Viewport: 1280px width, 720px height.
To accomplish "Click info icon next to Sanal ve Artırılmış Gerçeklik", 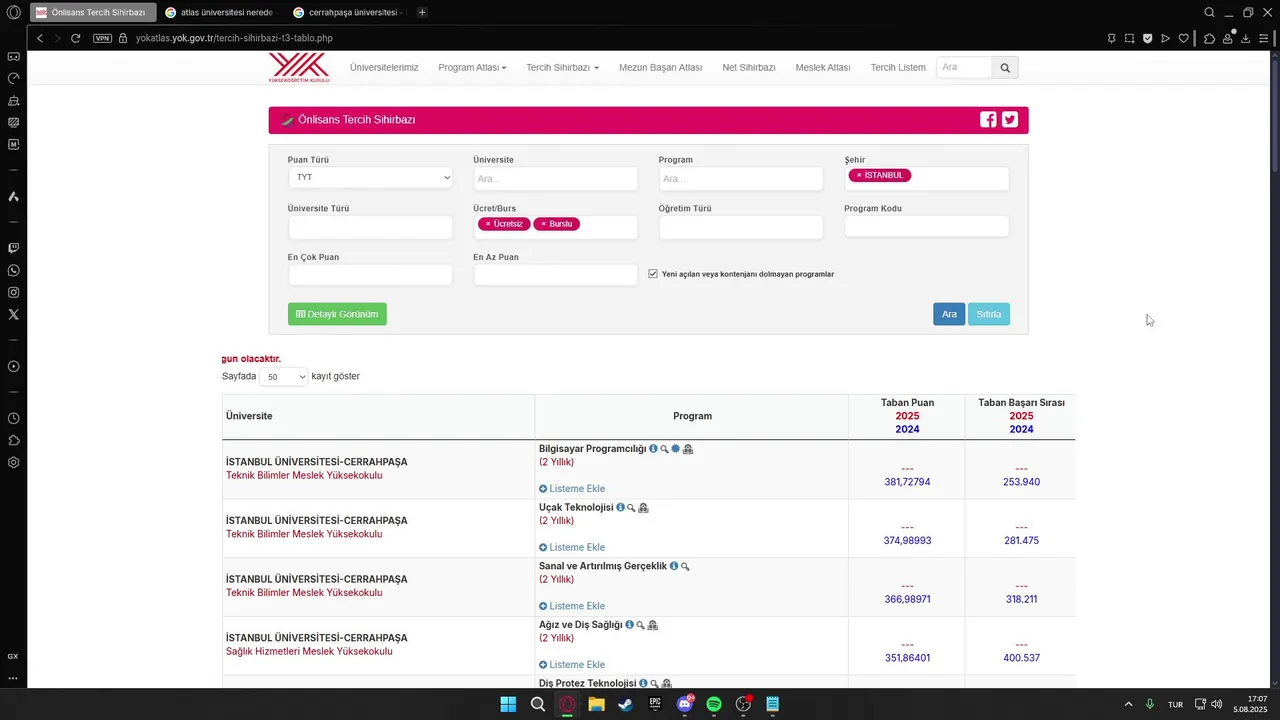I will (674, 566).
